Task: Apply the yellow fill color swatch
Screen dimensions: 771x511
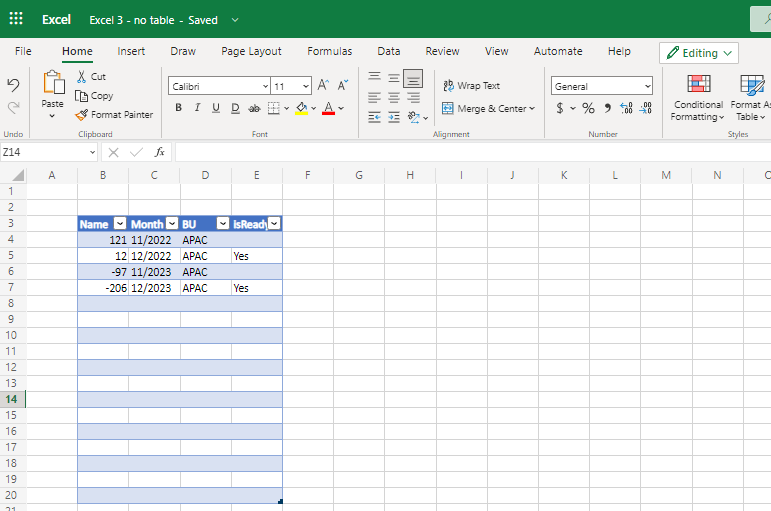Action: [301, 108]
